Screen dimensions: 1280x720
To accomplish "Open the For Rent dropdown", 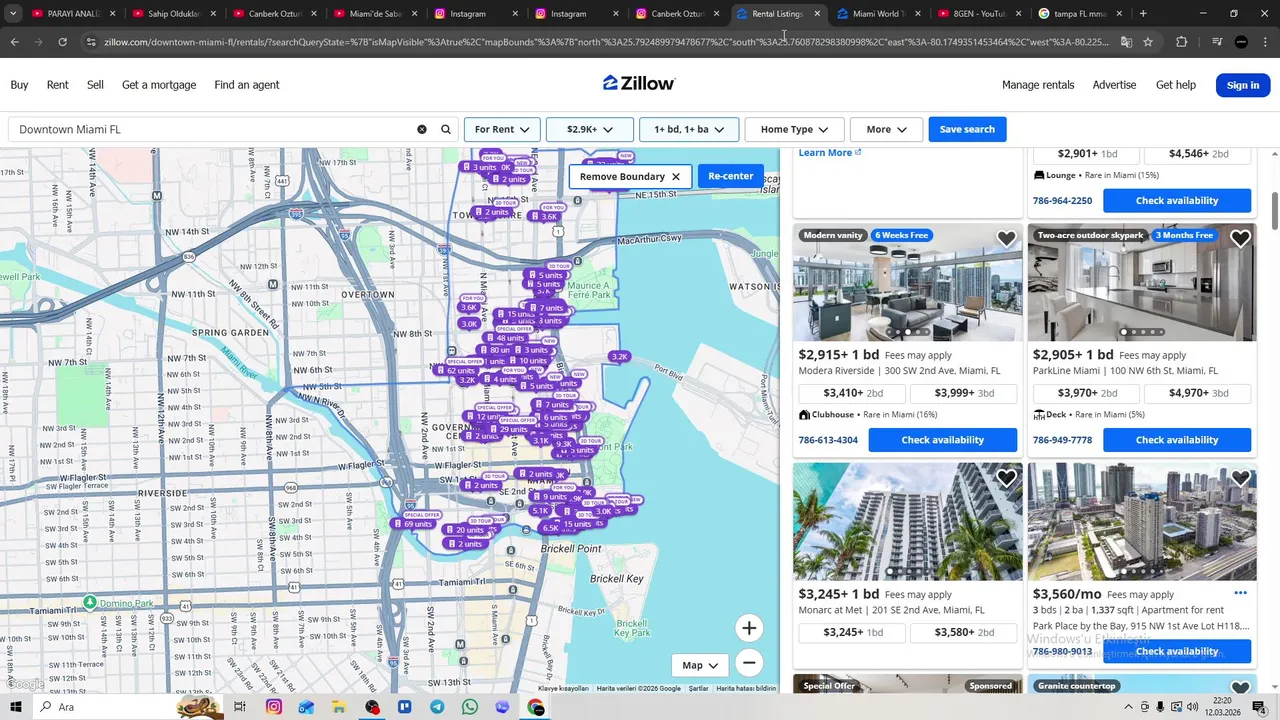I will [502, 129].
